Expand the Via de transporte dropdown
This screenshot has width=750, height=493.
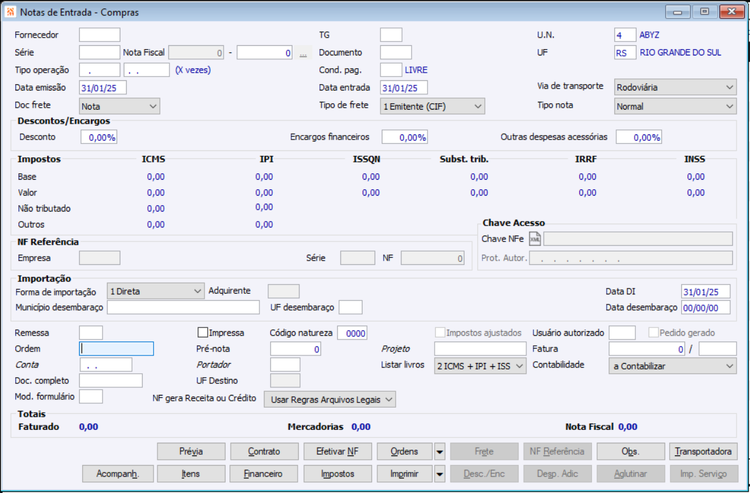tap(675, 87)
